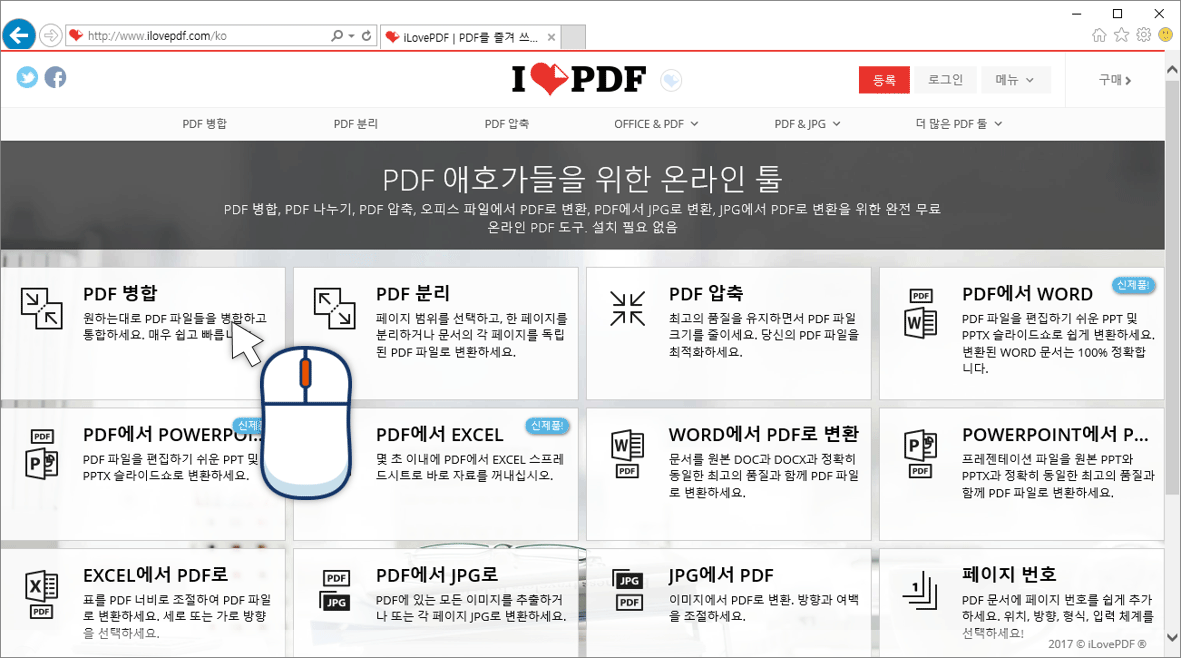
Task: Open the iLovePDF Twitter icon
Action: [27, 77]
